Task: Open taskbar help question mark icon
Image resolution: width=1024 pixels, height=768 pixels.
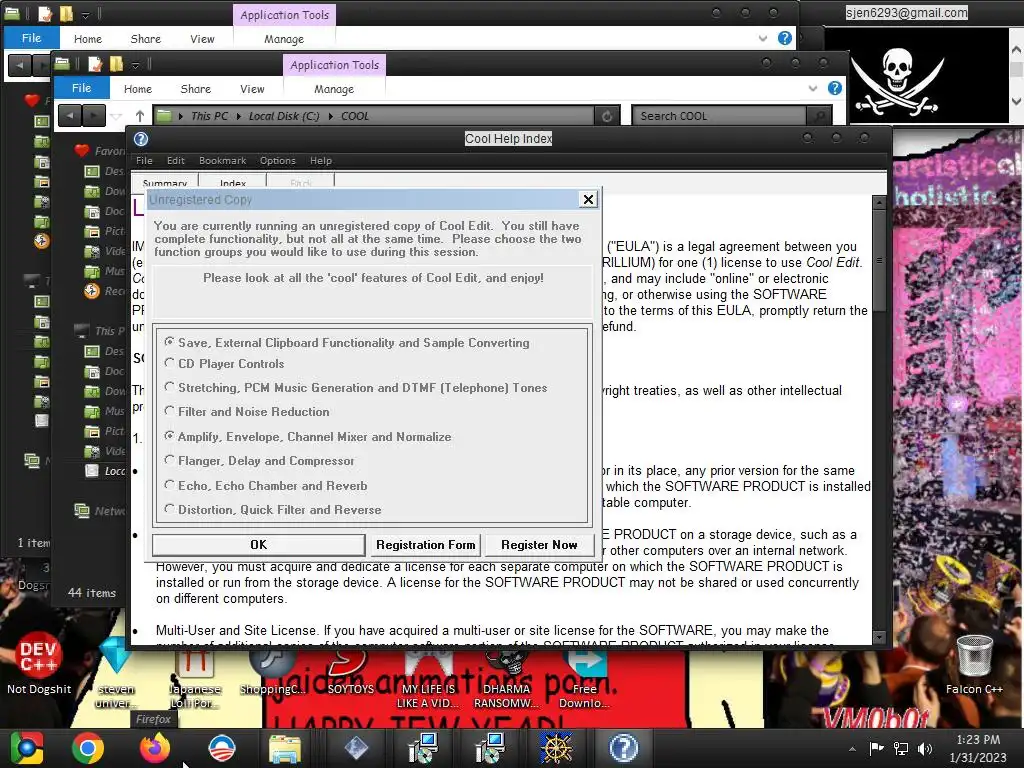Action: [624, 748]
